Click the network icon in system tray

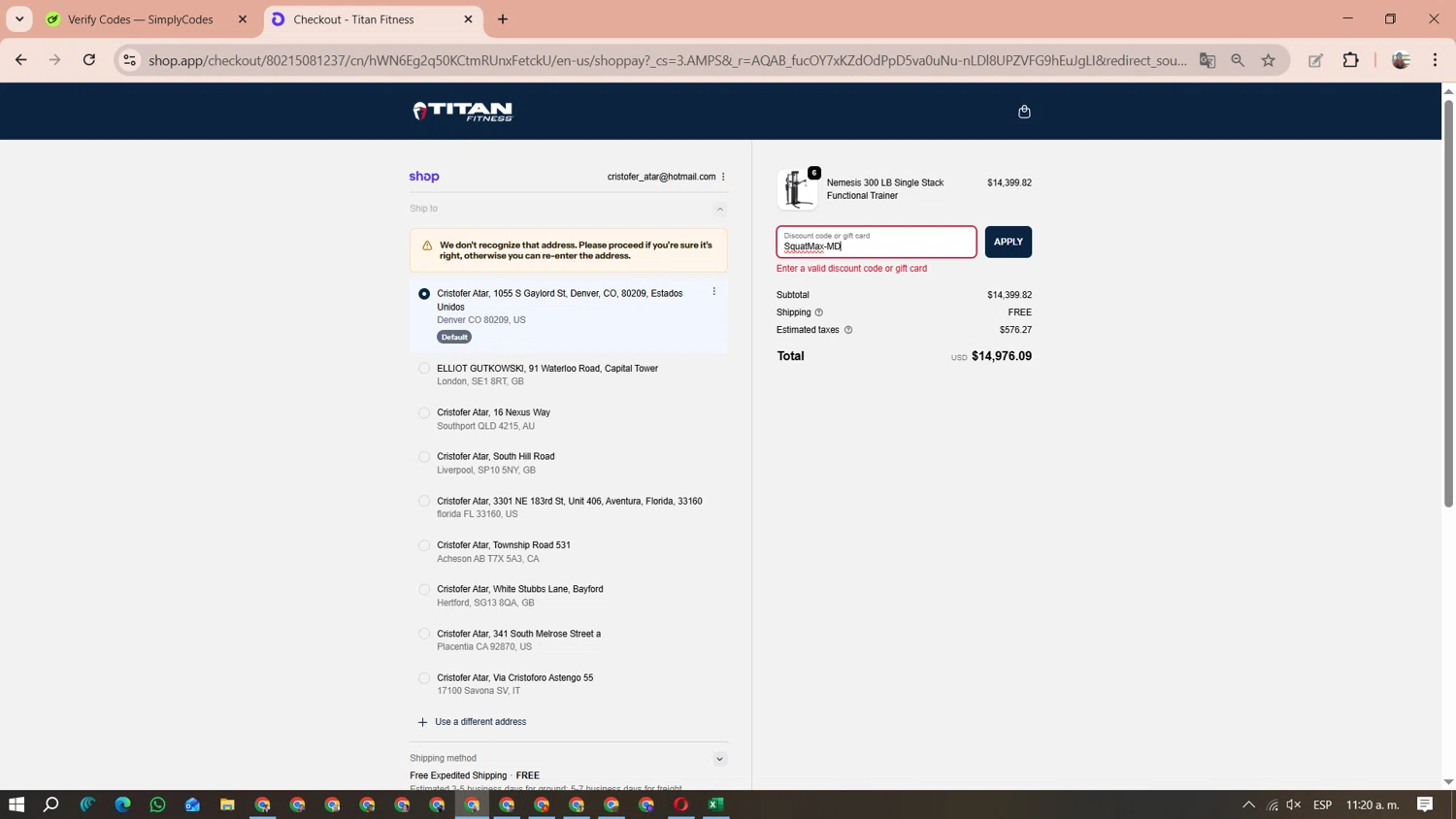pos(1272,804)
